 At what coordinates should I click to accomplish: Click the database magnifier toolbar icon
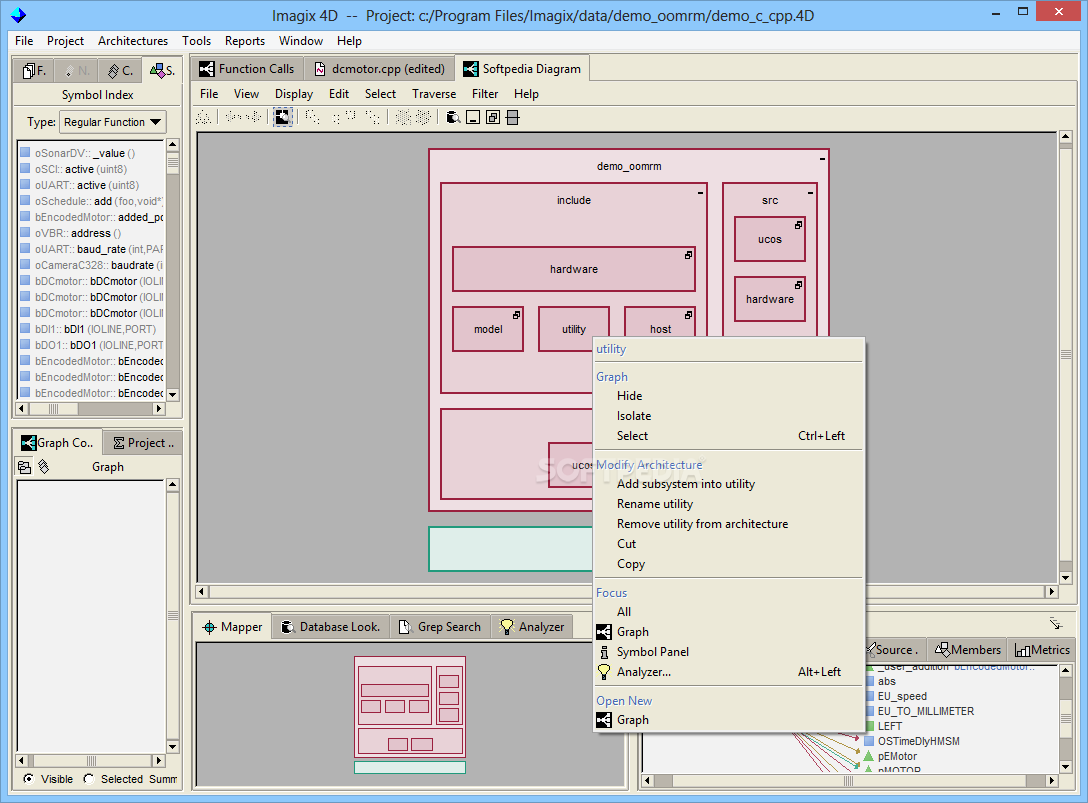pyautogui.click(x=453, y=117)
